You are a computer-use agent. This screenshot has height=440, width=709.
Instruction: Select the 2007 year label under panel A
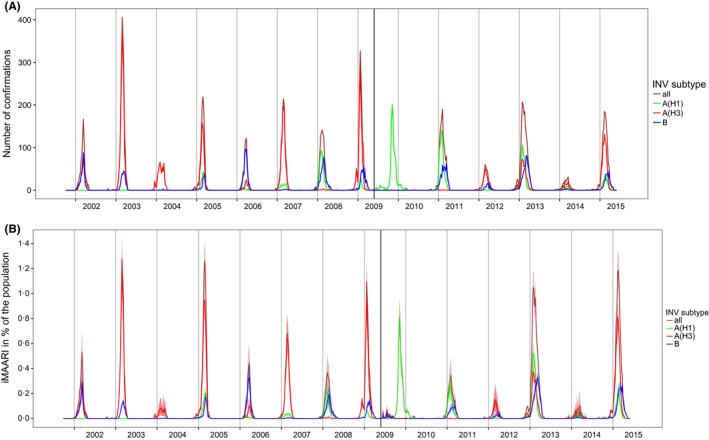[x=293, y=206]
